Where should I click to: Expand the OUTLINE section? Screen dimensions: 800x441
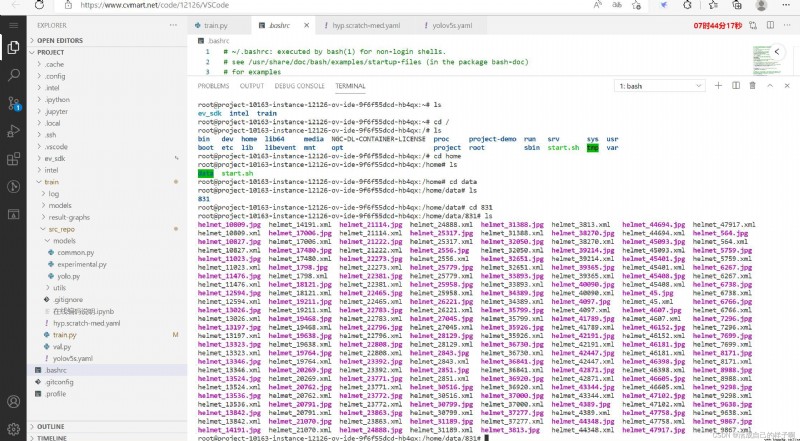107,427
